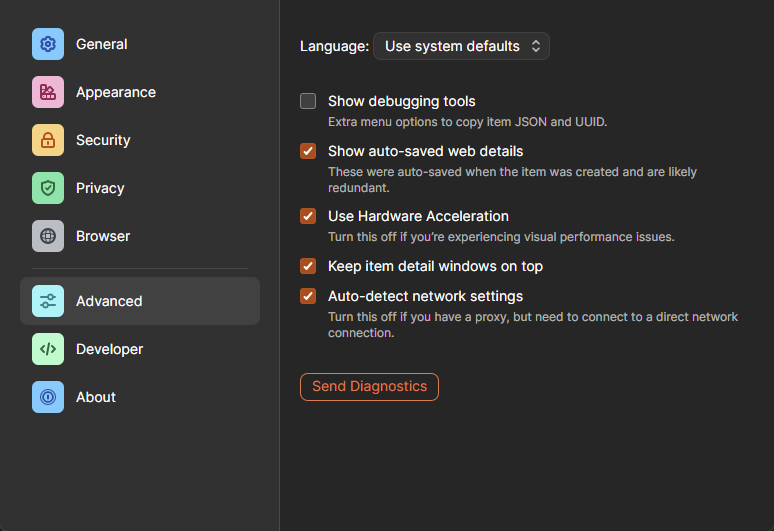The width and height of the screenshot is (774, 531).
Task: Click the Privacy shield icon
Action: click(x=48, y=188)
